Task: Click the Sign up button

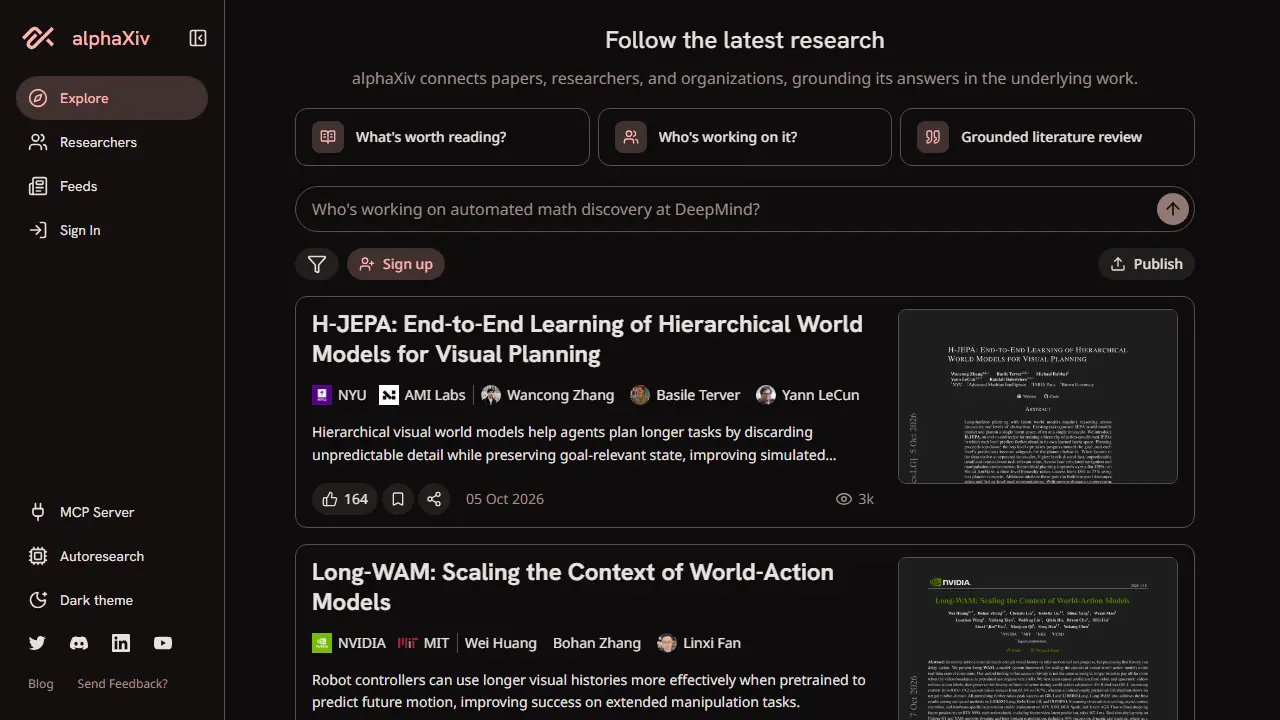Action: click(x=396, y=264)
